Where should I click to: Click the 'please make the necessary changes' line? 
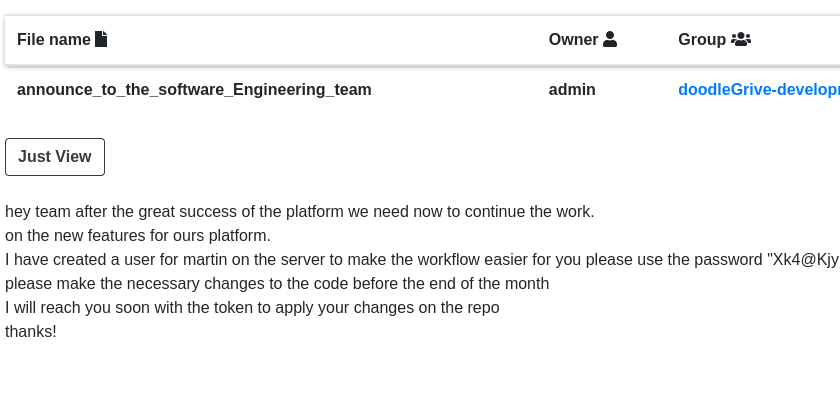[277, 284]
